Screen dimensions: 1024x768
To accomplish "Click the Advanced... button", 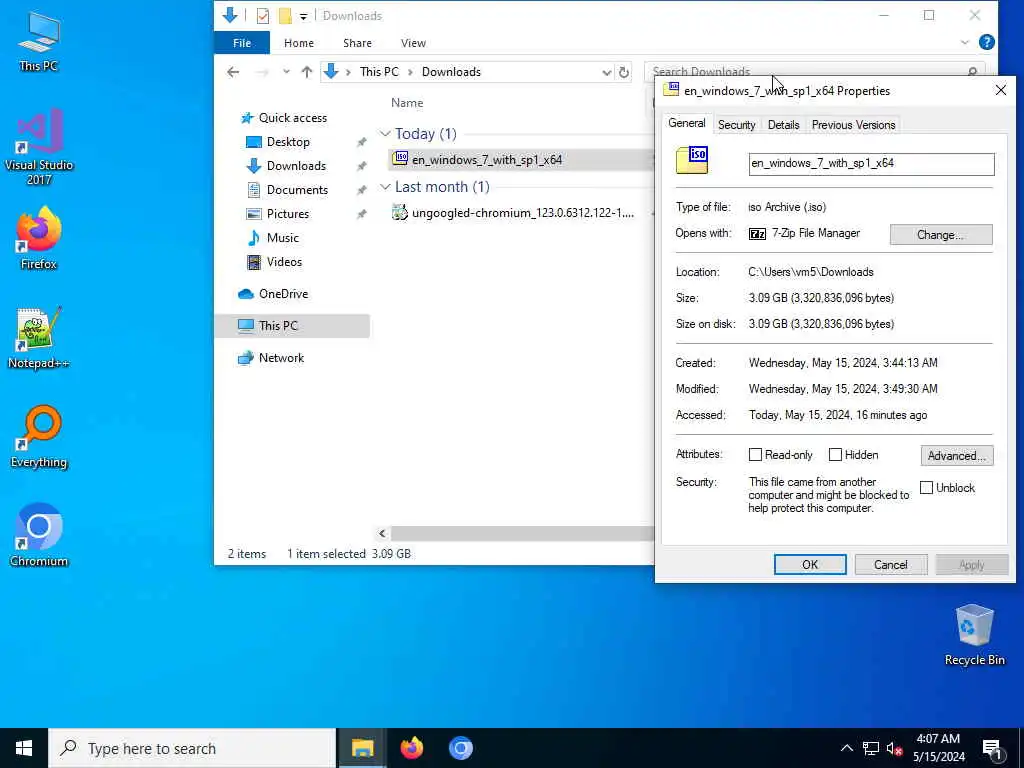I will tap(956, 455).
